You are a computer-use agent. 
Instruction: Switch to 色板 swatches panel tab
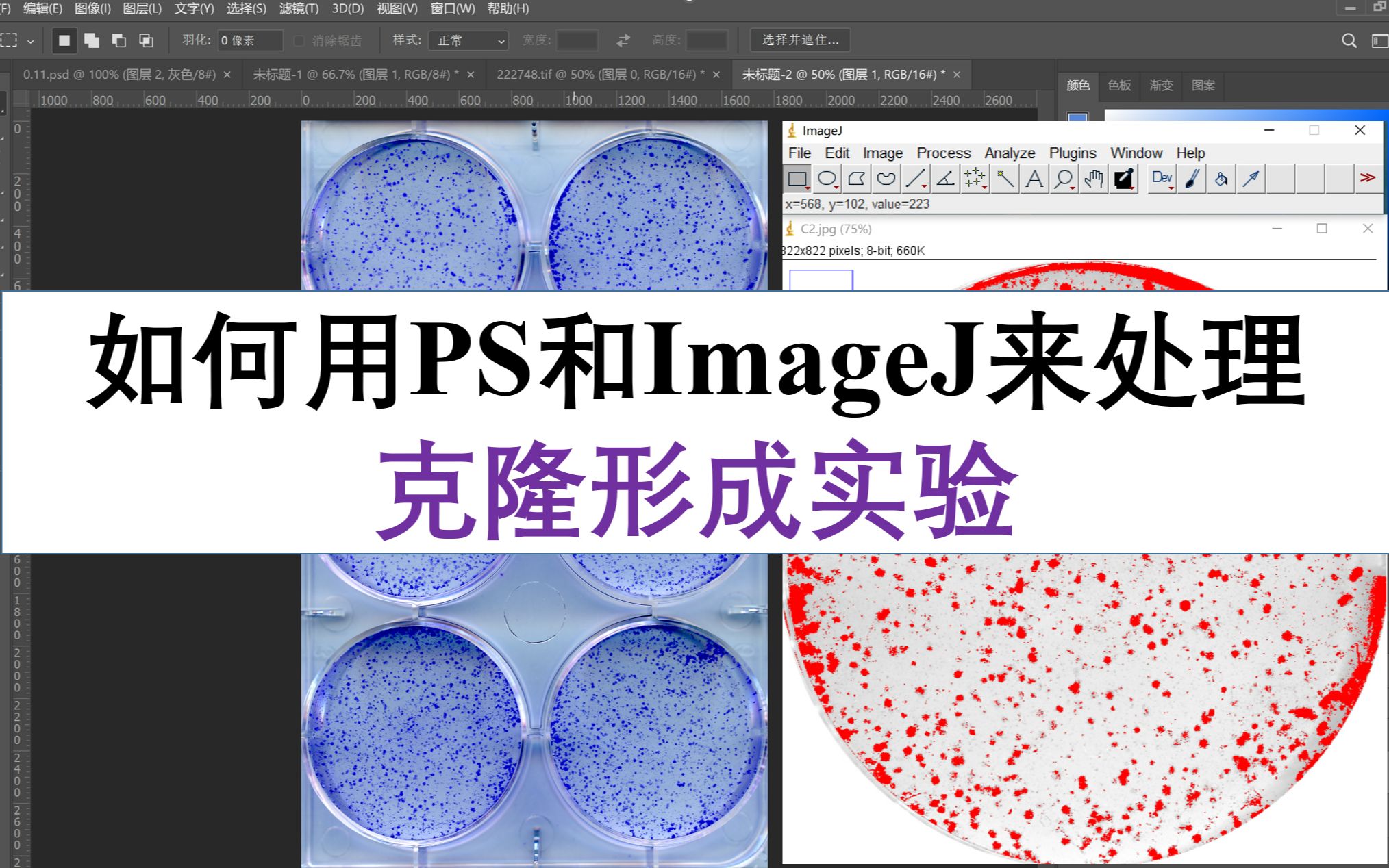1119,86
